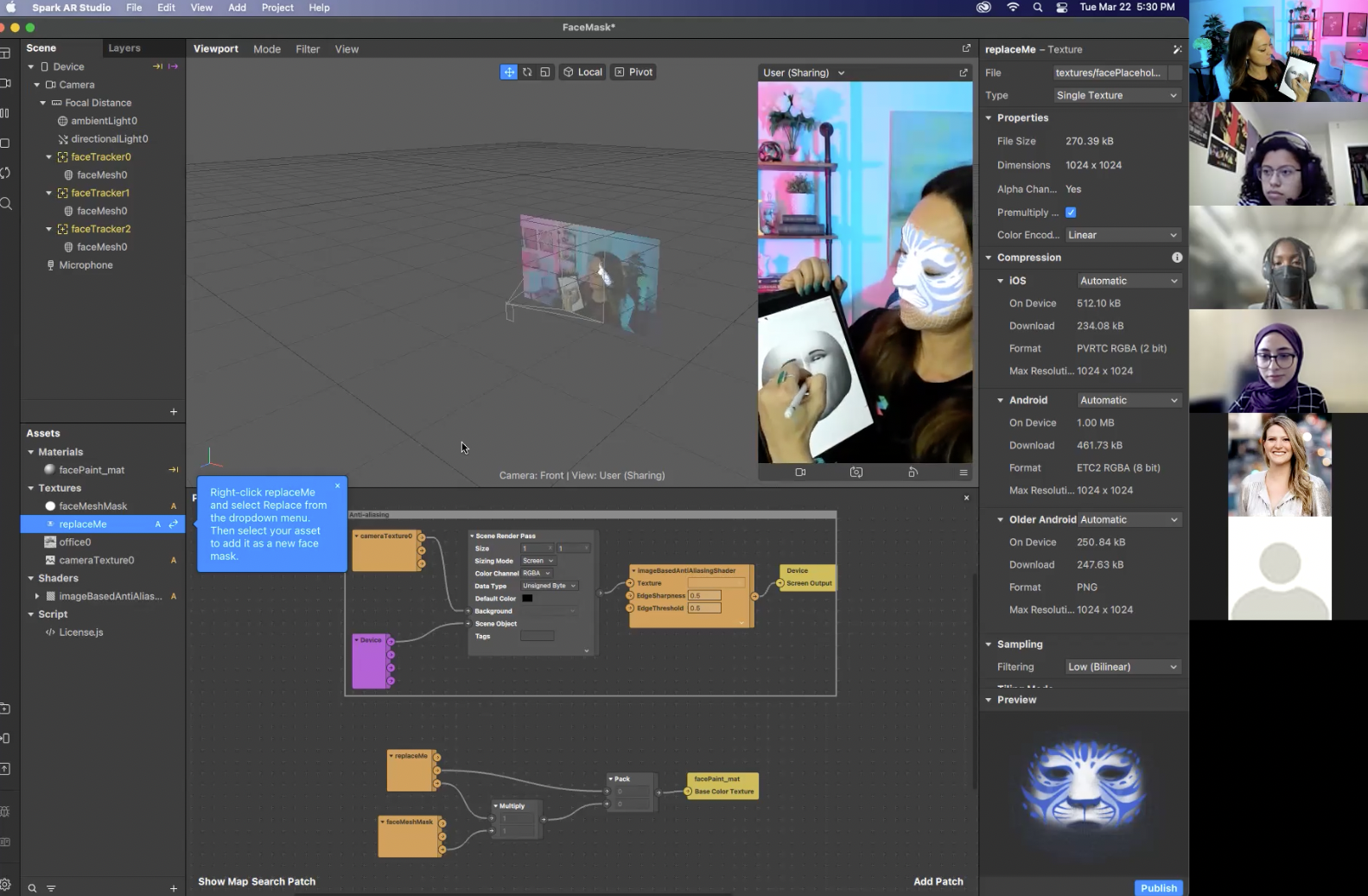Toggle Local coordinate space
Screen dimensions: 1368x896
[x=583, y=73]
